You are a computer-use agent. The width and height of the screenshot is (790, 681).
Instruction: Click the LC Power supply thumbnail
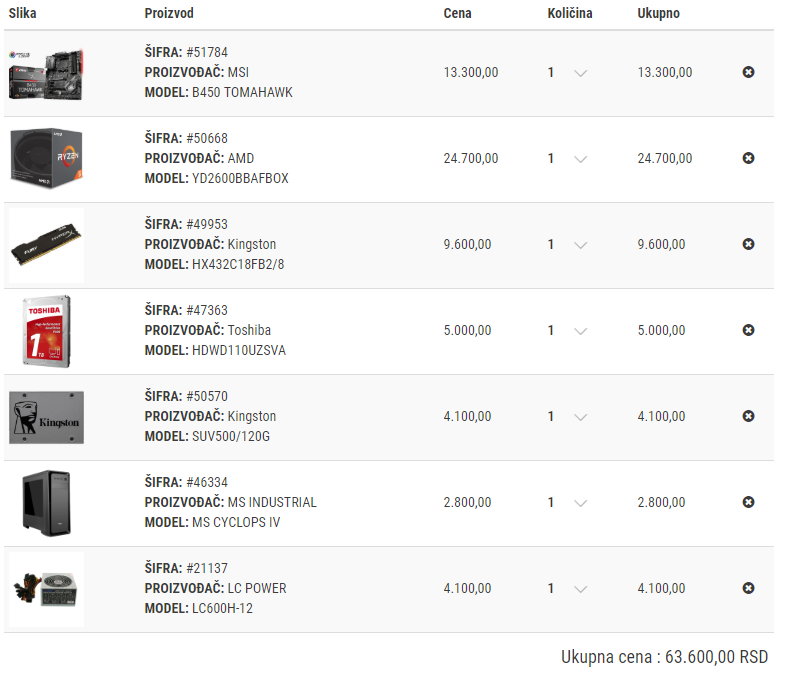tap(46, 589)
